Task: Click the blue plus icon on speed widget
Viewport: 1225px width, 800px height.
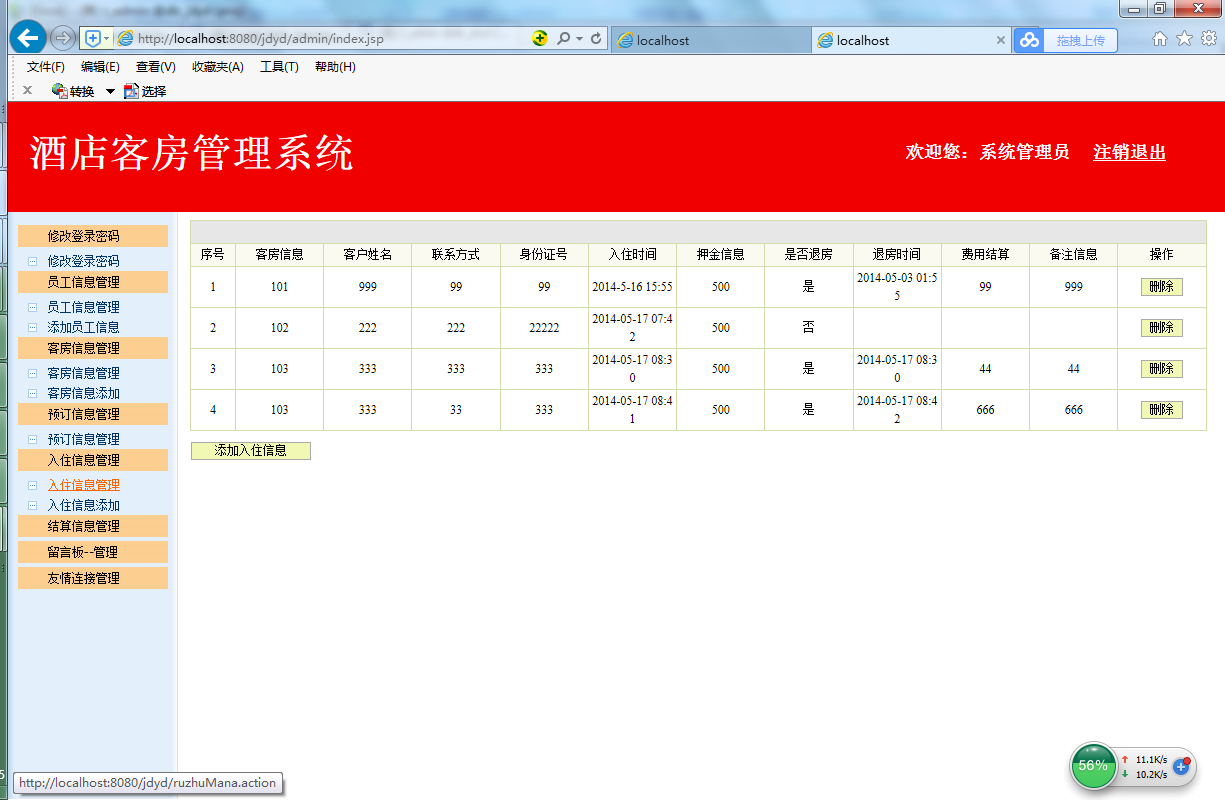Action: pos(1181,766)
